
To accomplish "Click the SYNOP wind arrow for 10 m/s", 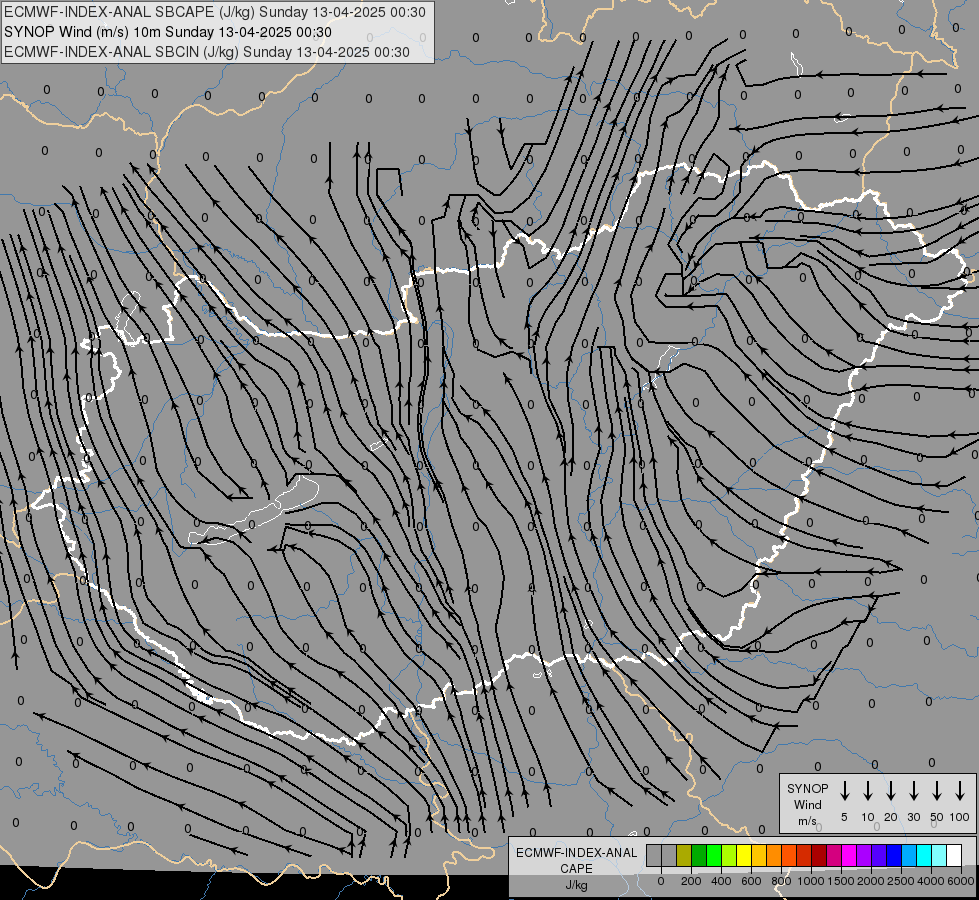I will point(868,791).
